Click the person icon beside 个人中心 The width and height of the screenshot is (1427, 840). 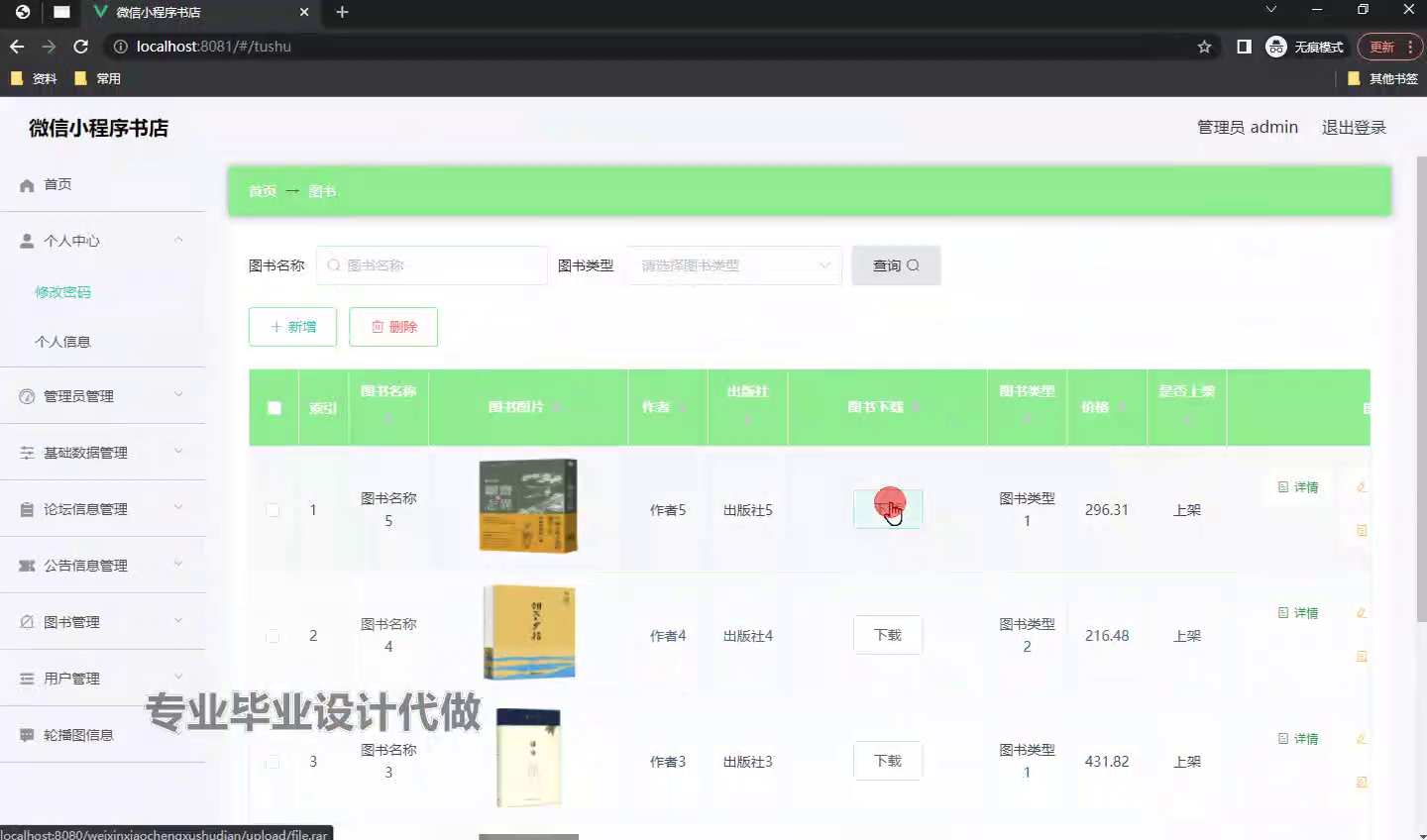coord(27,241)
